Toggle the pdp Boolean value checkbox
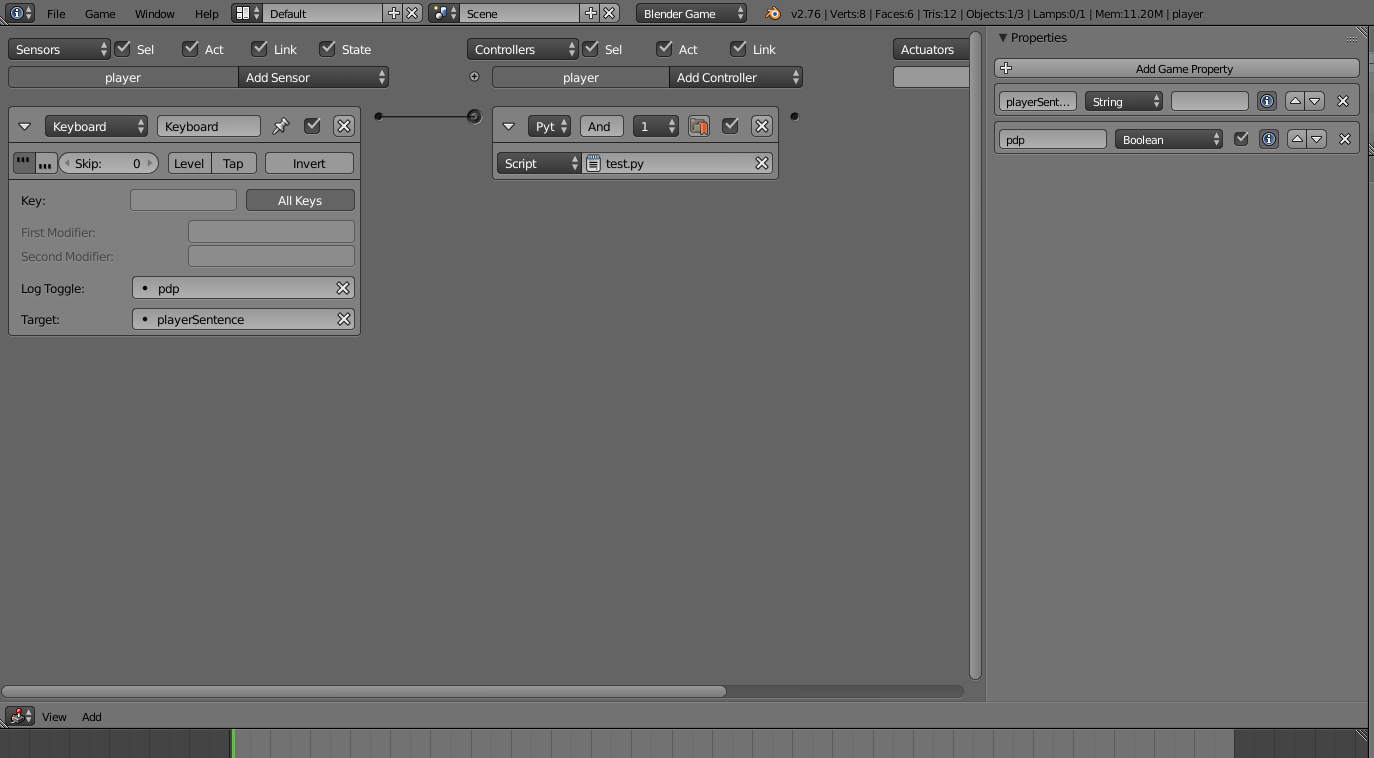Image resolution: width=1374 pixels, height=758 pixels. (x=1241, y=139)
